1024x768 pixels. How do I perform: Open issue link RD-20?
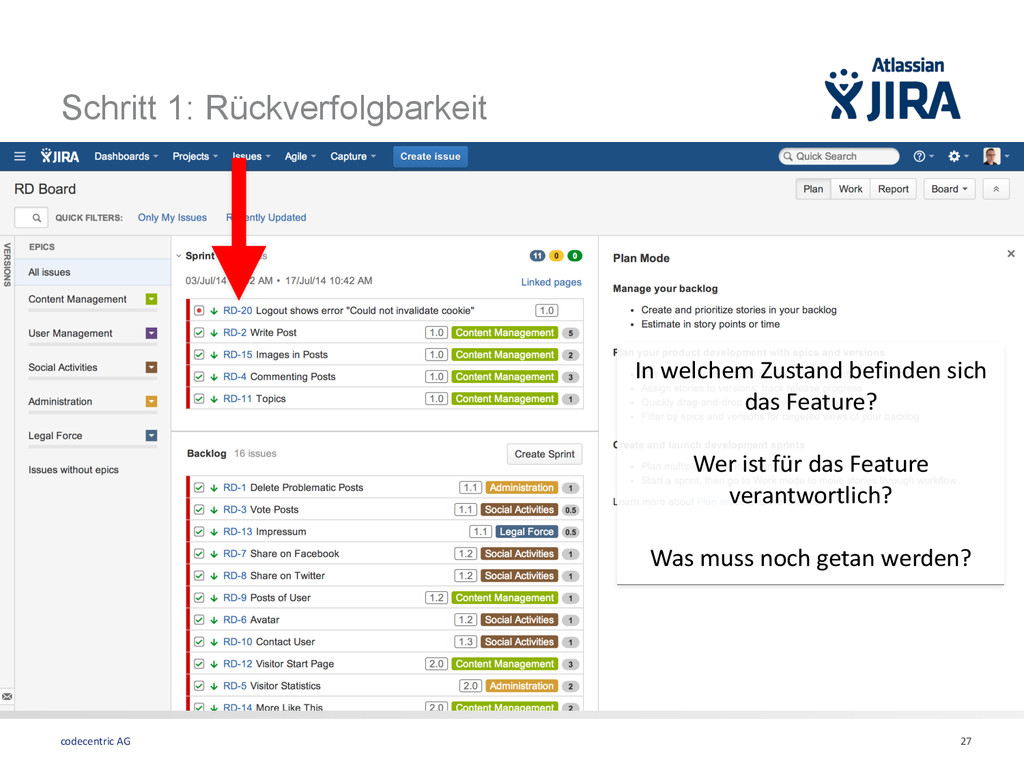point(237,311)
